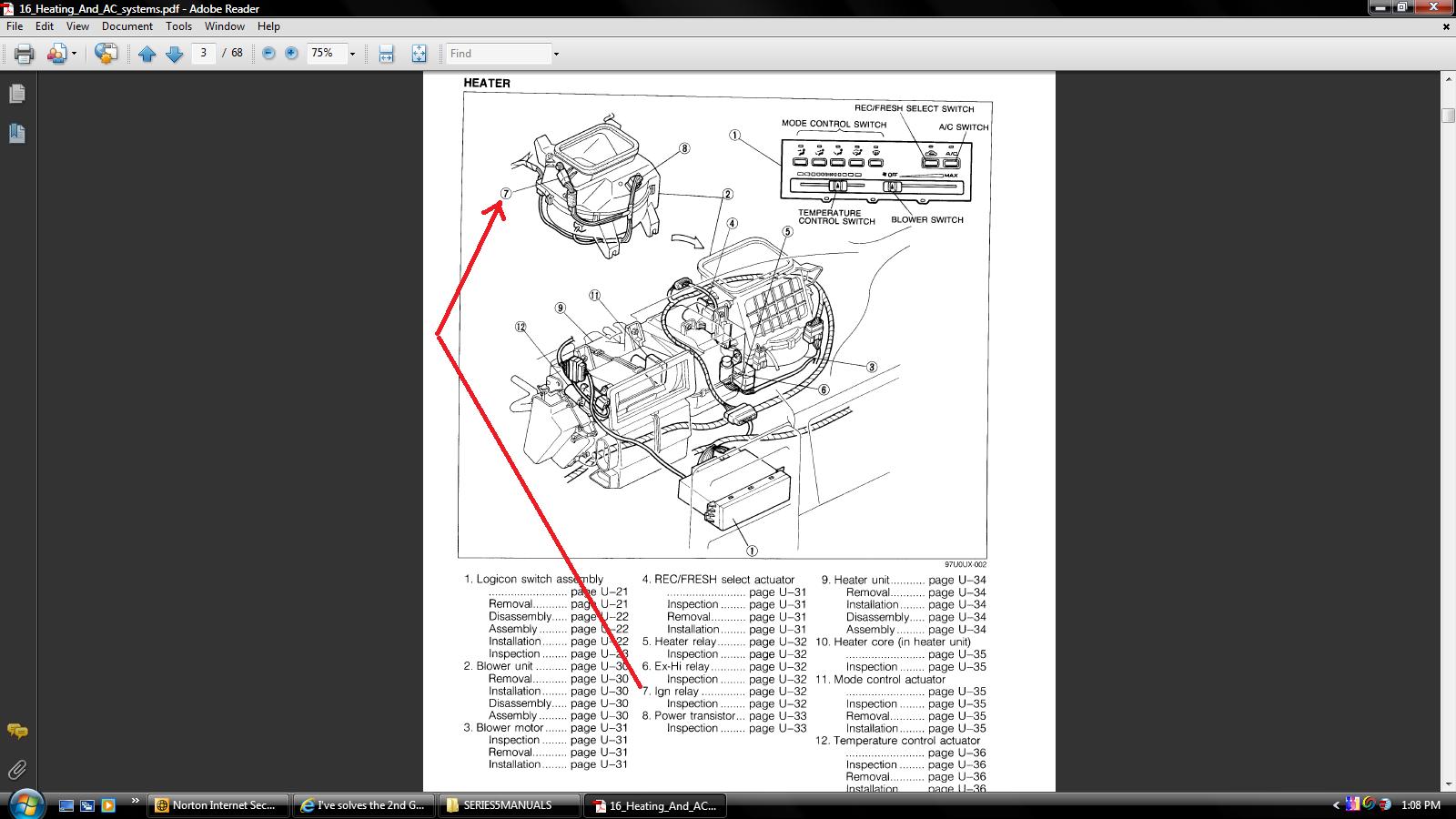1456x819 pixels.
Task: Open the Document menu
Action: tap(126, 26)
